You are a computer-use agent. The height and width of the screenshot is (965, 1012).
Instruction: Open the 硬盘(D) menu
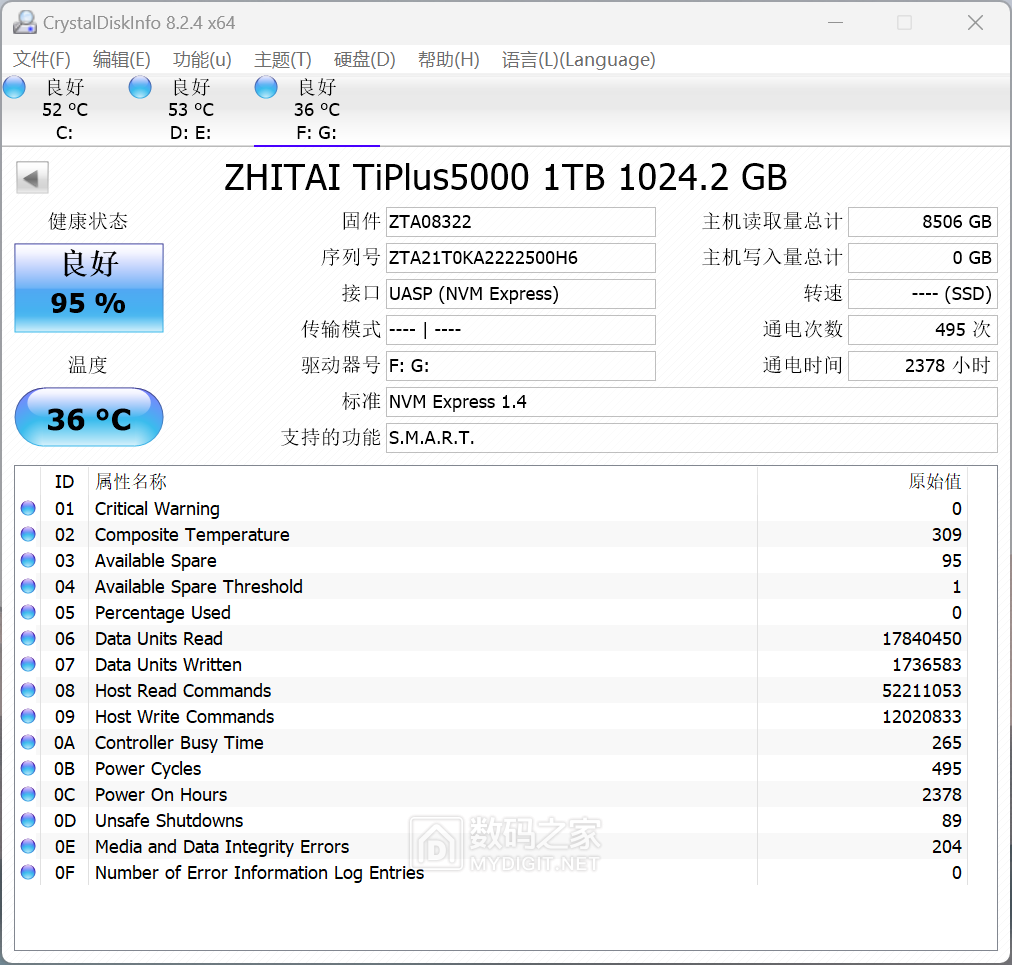point(365,59)
